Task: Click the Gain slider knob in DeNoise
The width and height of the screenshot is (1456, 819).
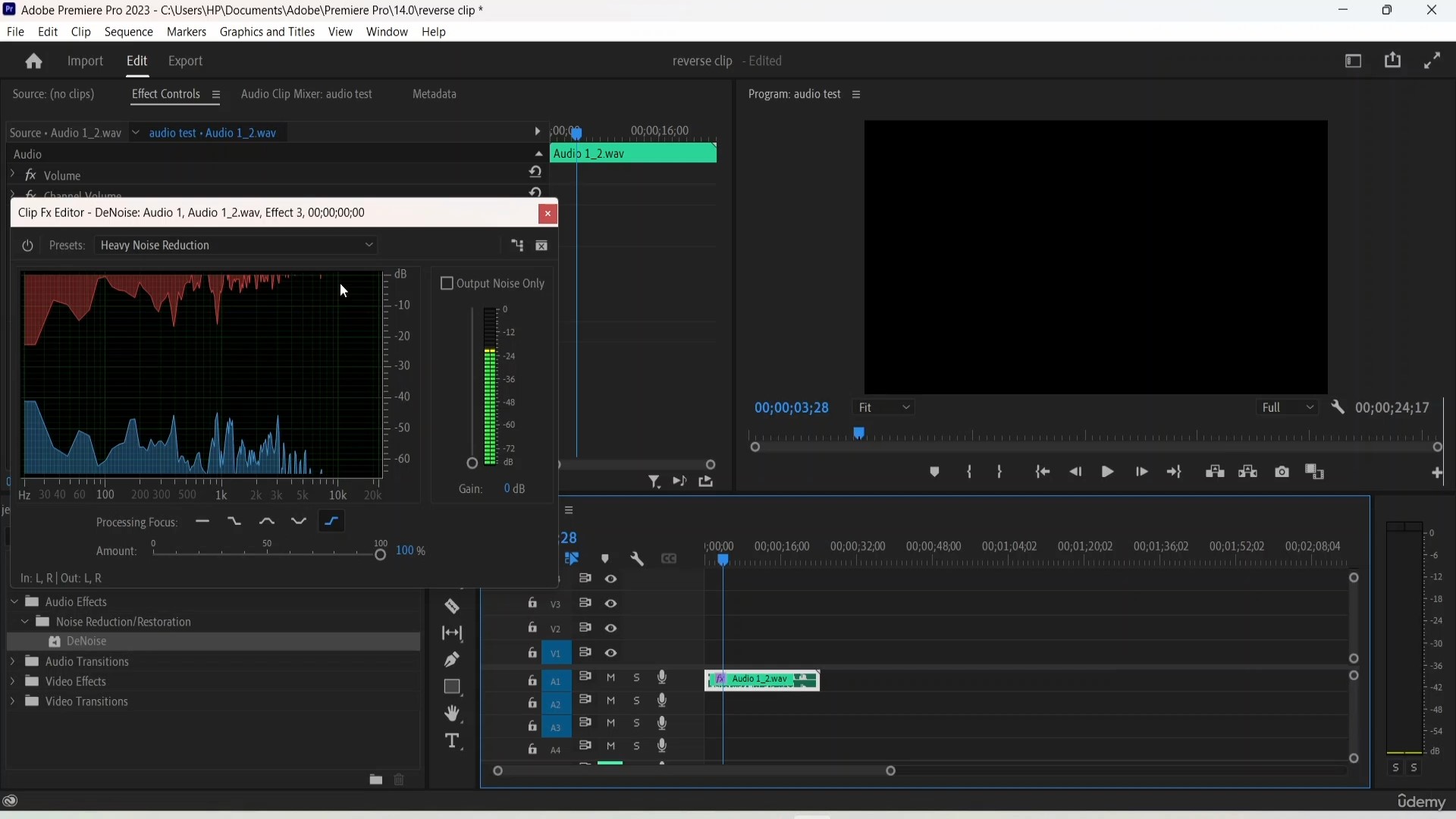Action: click(x=472, y=465)
